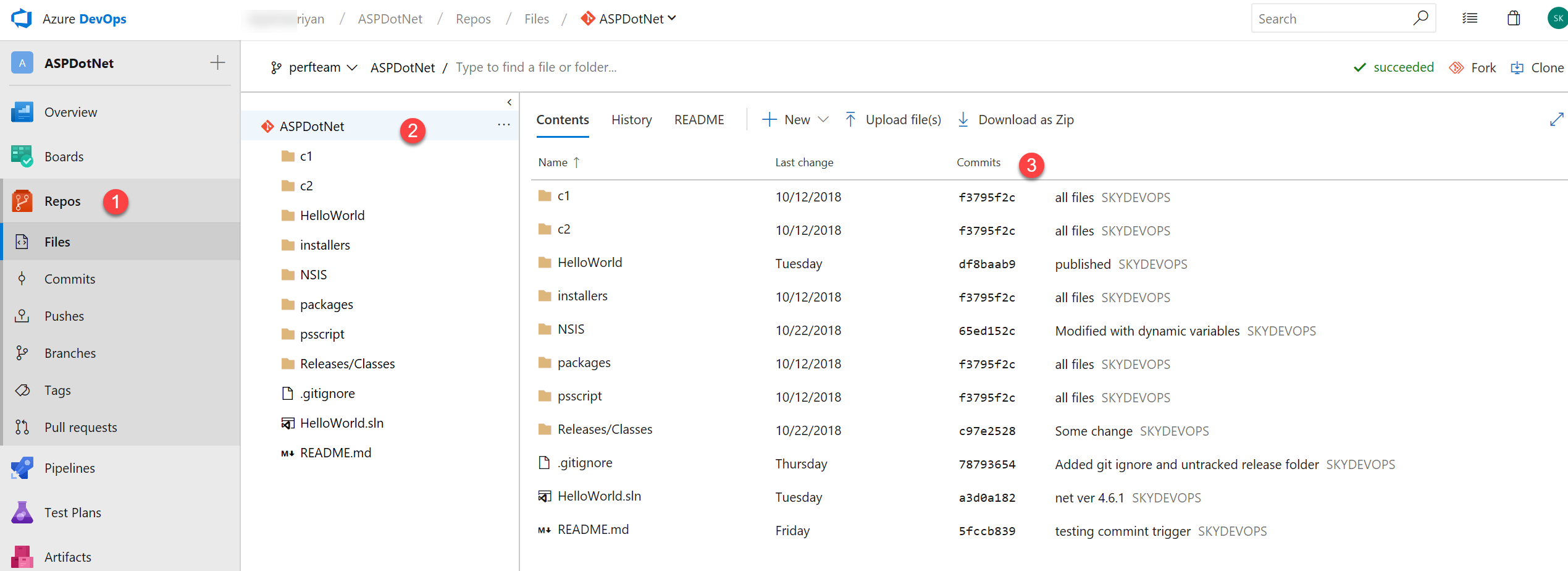Click the plus icon next to ASPDotNet project
This screenshot has height=571, width=1568.
(x=217, y=62)
